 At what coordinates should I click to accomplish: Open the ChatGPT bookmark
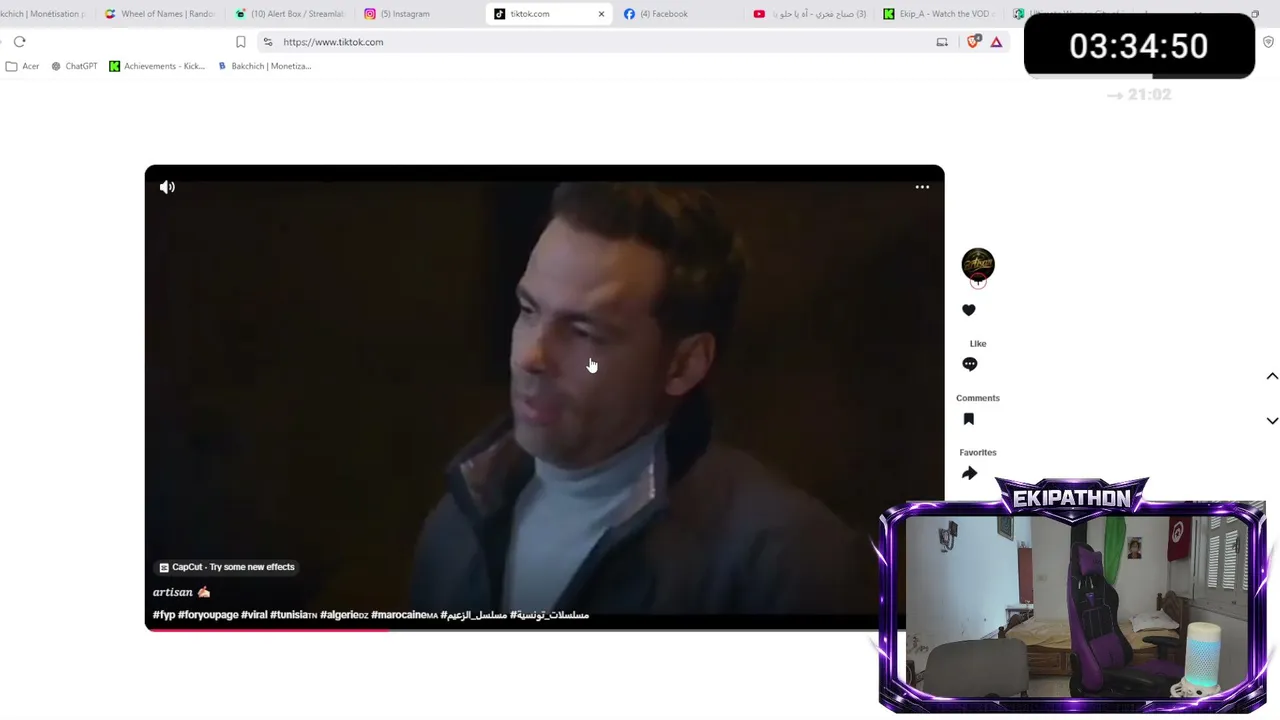click(x=74, y=66)
